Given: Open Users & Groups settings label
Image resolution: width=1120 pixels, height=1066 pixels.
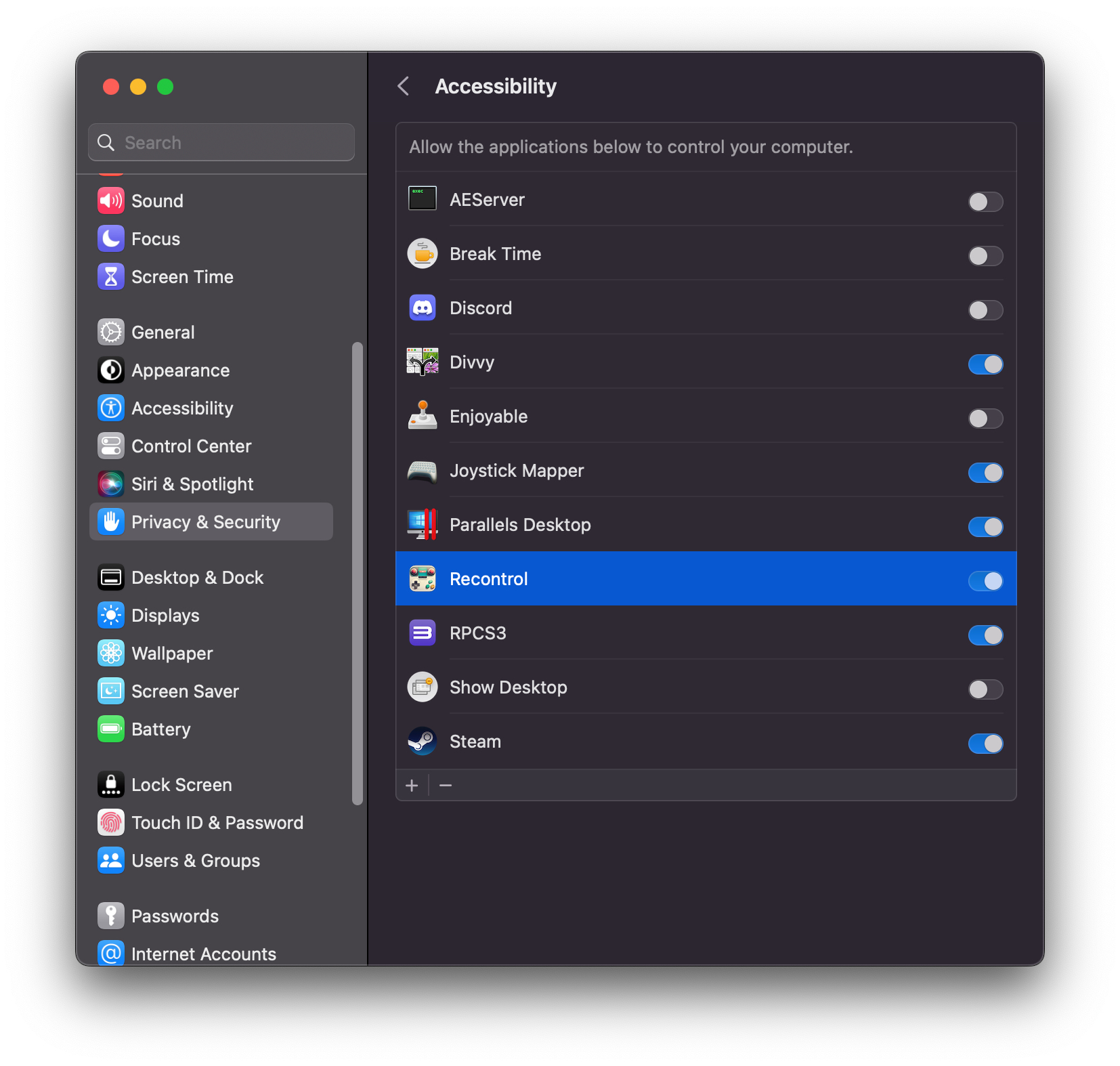Looking at the screenshot, I should 196,860.
